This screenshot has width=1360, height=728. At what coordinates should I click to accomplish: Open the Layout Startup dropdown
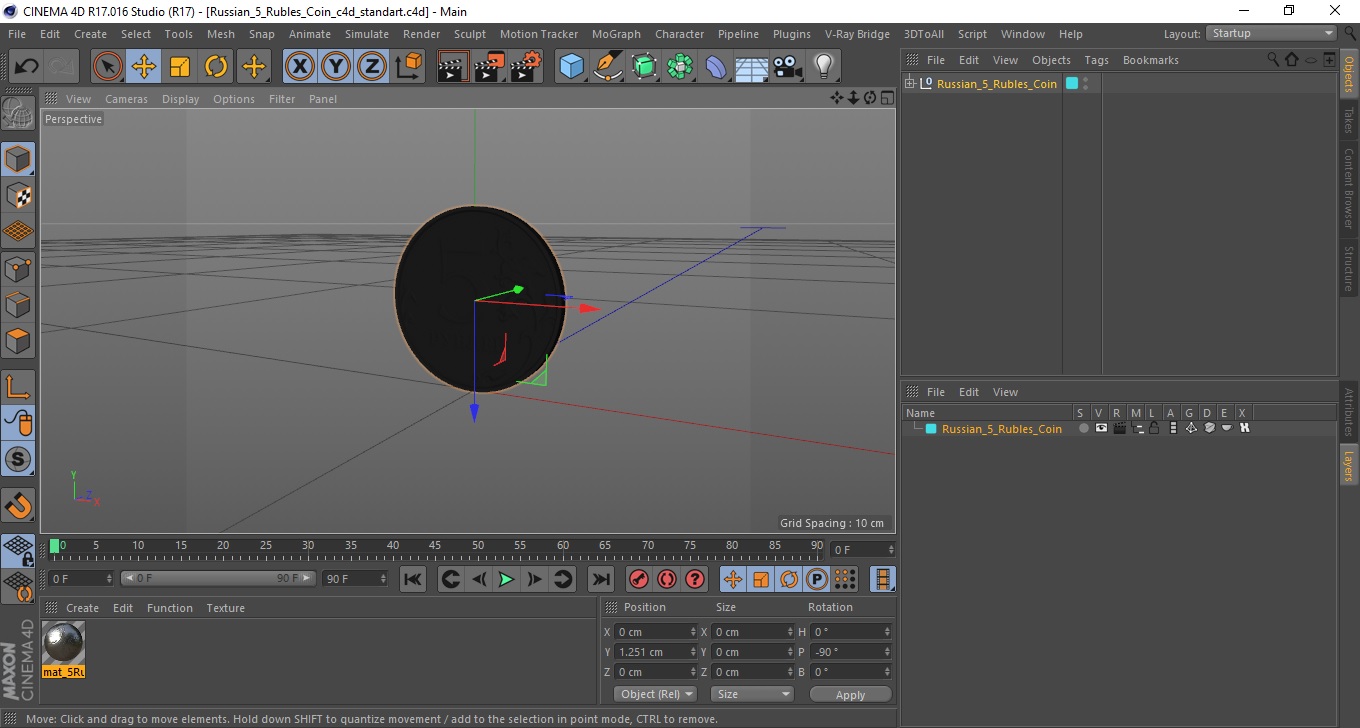click(1272, 33)
